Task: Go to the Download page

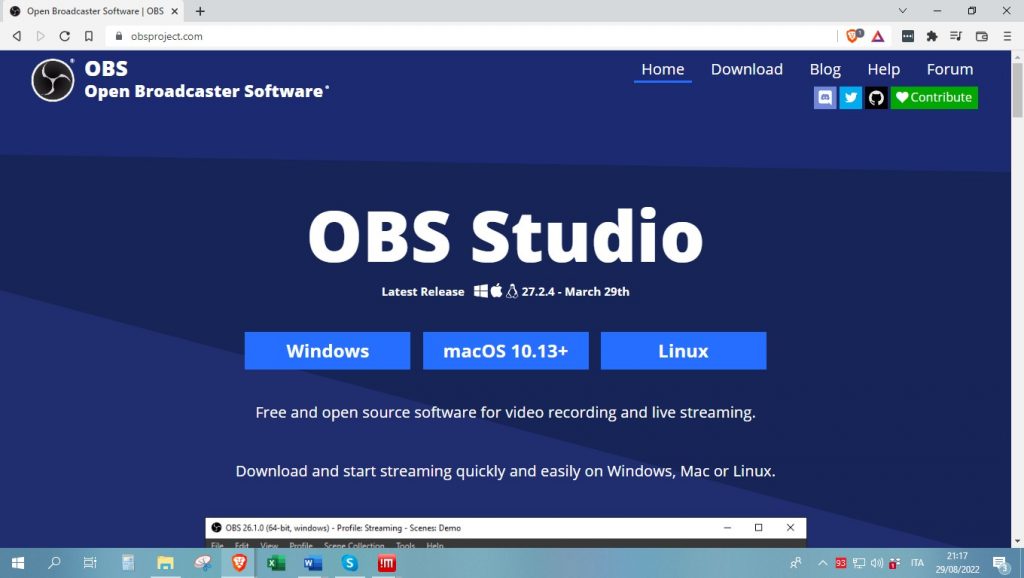Action: click(746, 69)
